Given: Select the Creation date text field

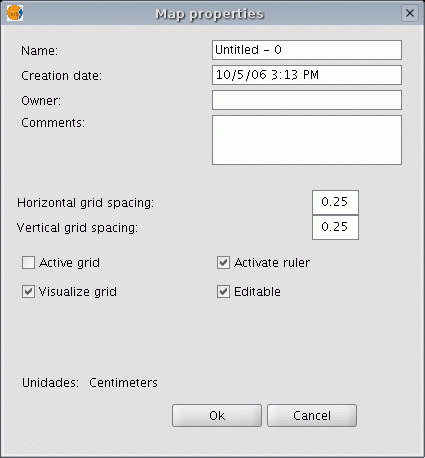Looking at the screenshot, I should coord(307,75).
